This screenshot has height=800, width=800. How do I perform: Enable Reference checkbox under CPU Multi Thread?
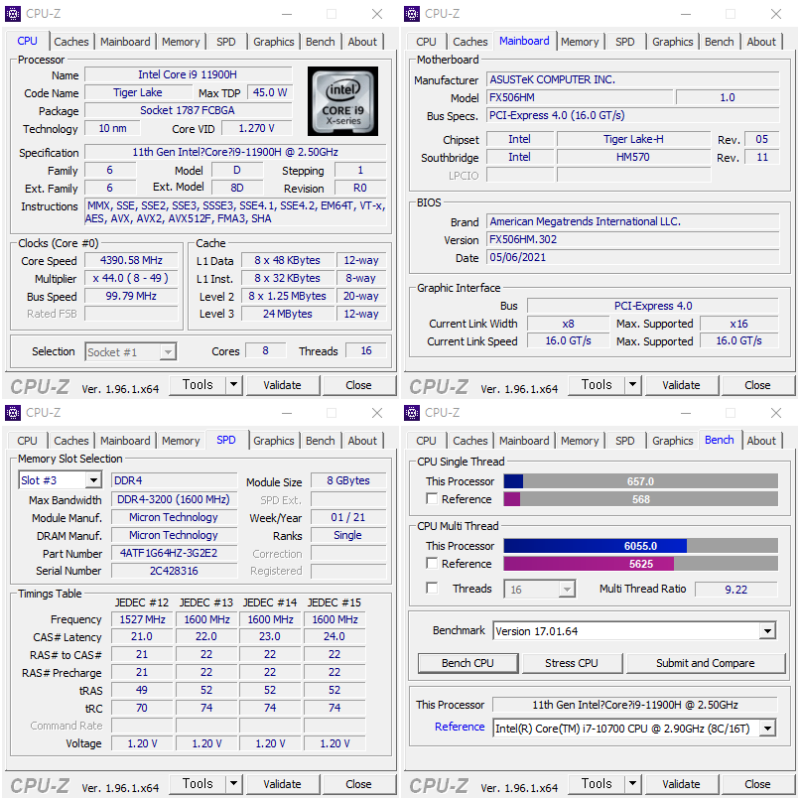(432, 563)
